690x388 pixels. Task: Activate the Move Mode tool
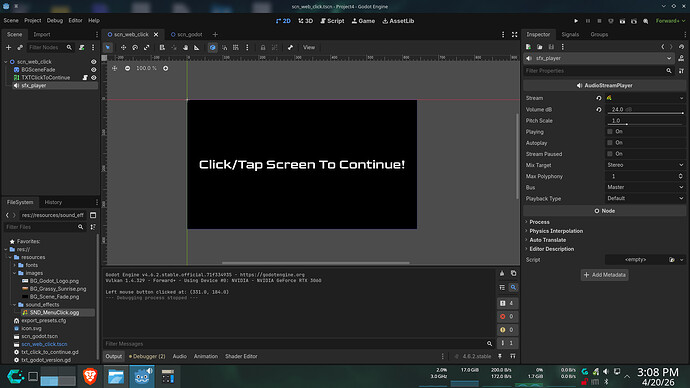123,48
